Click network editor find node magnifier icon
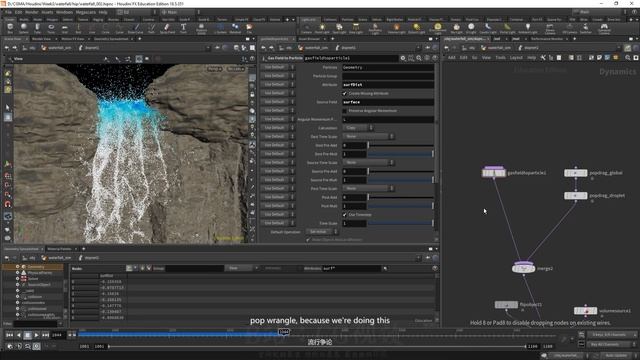The height and width of the screenshot is (360, 640). [628, 58]
